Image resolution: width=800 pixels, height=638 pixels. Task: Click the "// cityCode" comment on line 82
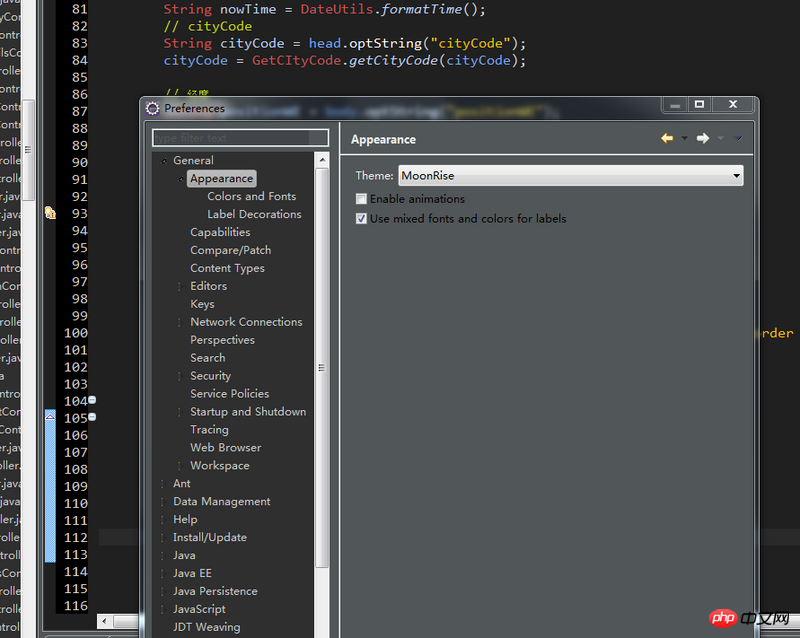tap(208, 27)
